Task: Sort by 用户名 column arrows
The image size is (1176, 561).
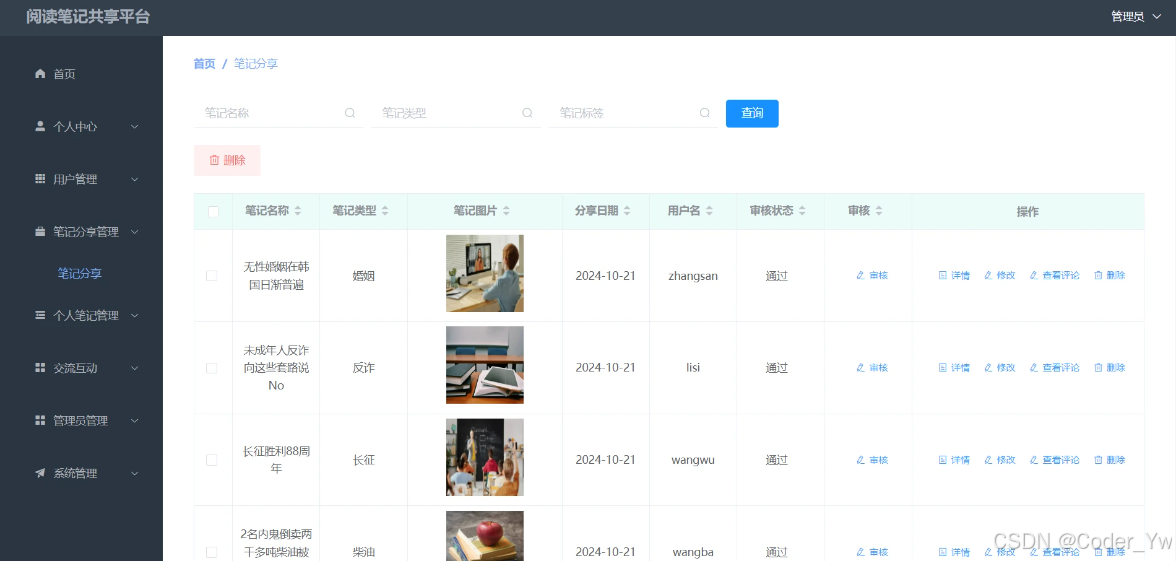Action: click(709, 212)
